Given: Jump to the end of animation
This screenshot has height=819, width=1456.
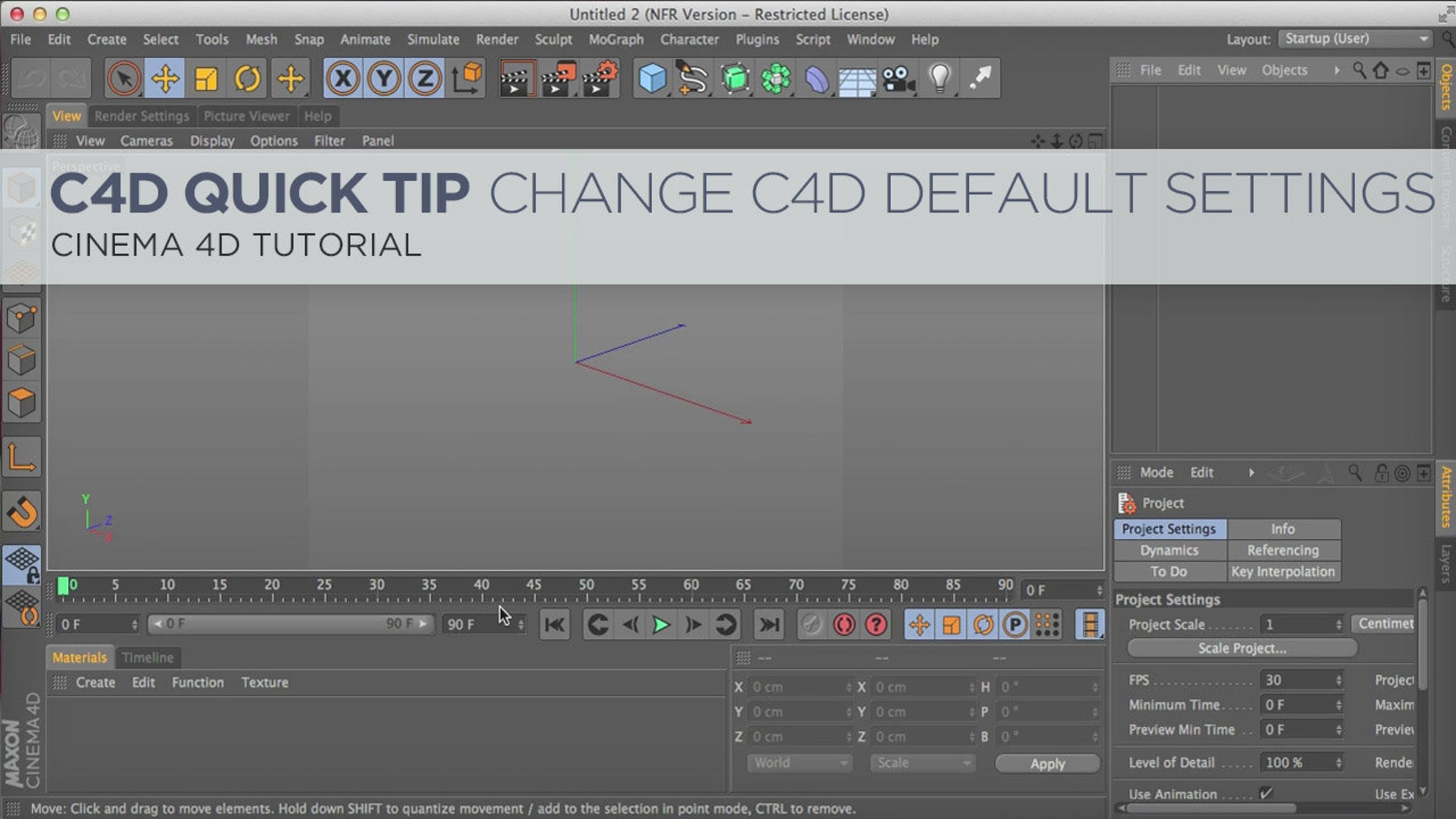Looking at the screenshot, I should pyautogui.click(x=769, y=624).
